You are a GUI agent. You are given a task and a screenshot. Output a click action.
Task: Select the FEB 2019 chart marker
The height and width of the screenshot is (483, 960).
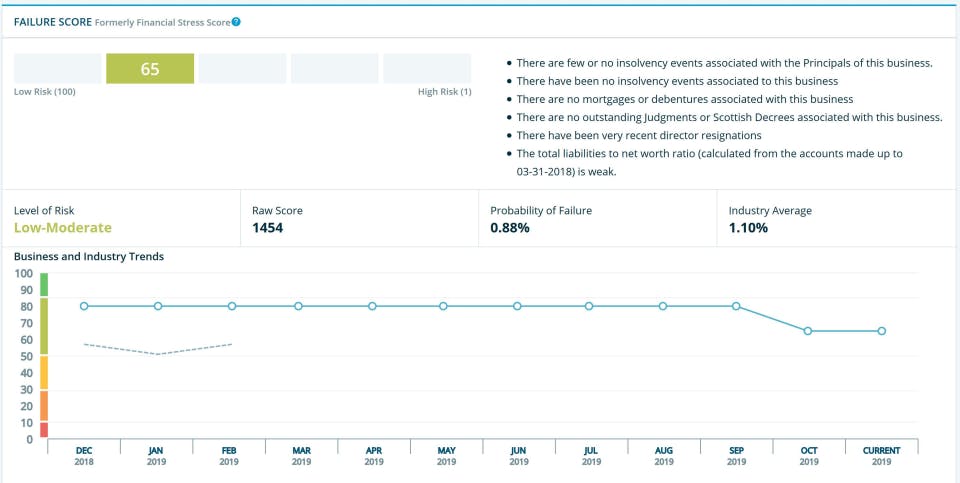point(232,306)
